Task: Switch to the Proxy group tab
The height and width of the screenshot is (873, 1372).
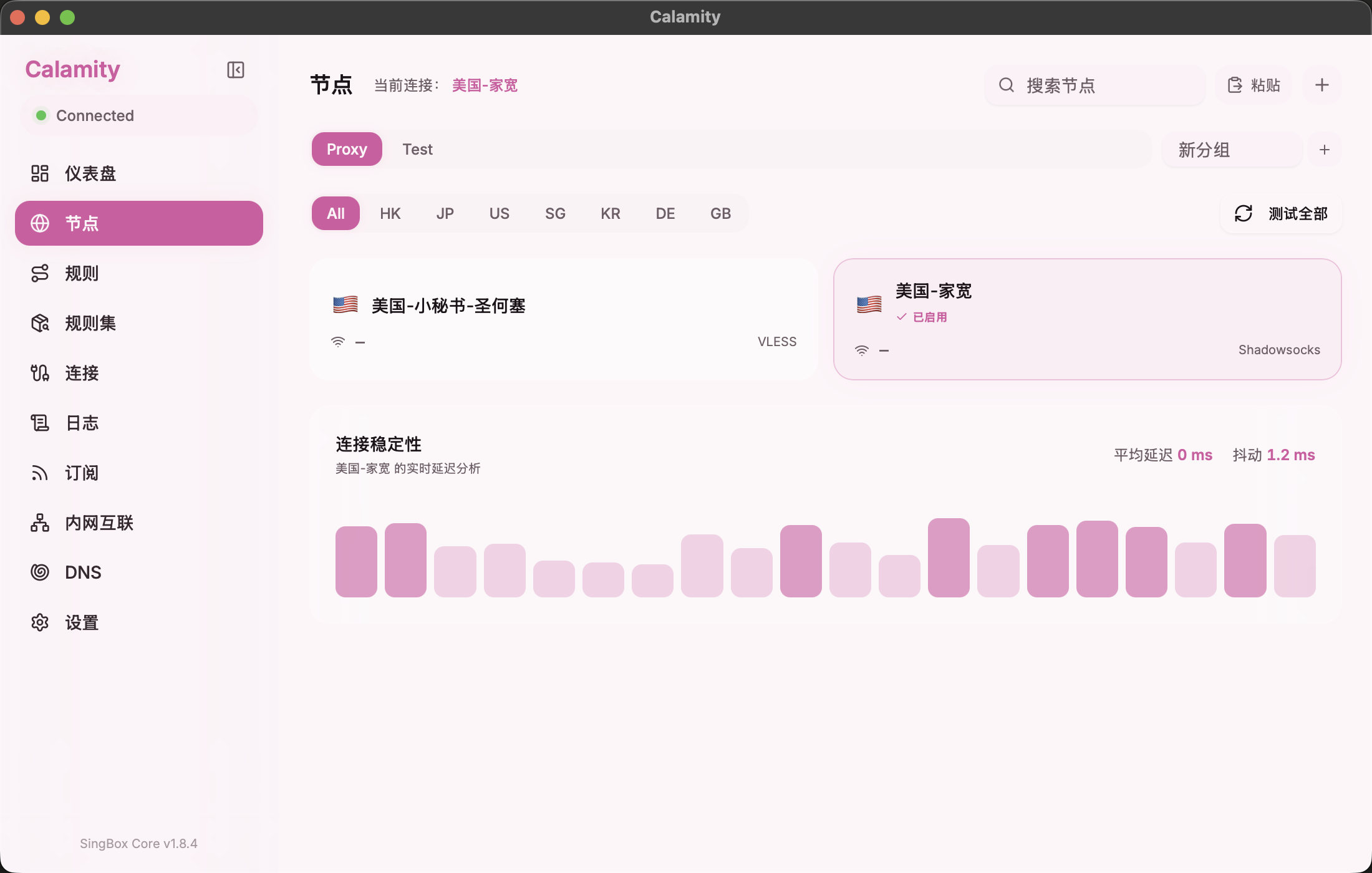Action: click(347, 150)
